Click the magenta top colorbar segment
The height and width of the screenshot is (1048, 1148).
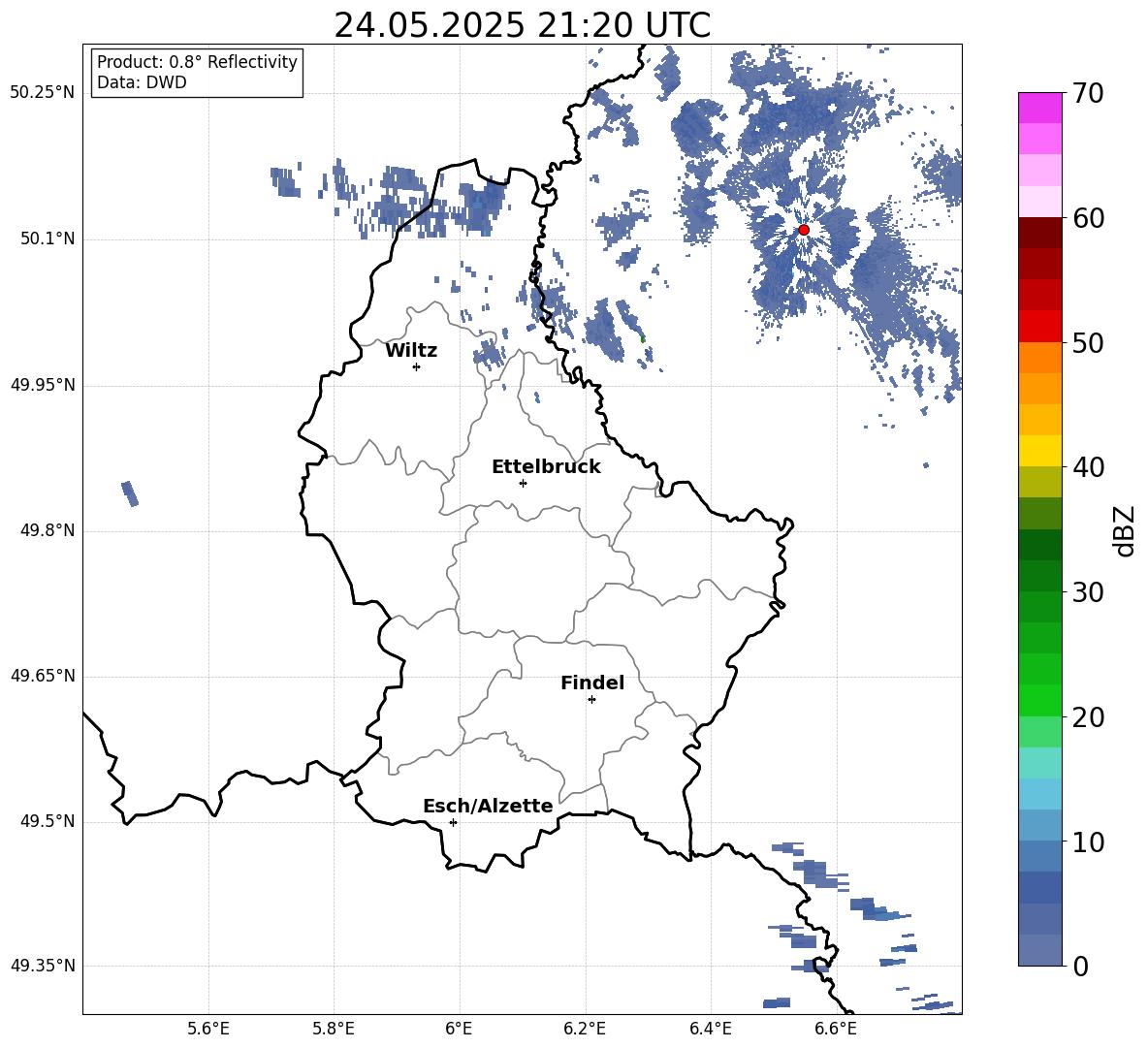1040,109
